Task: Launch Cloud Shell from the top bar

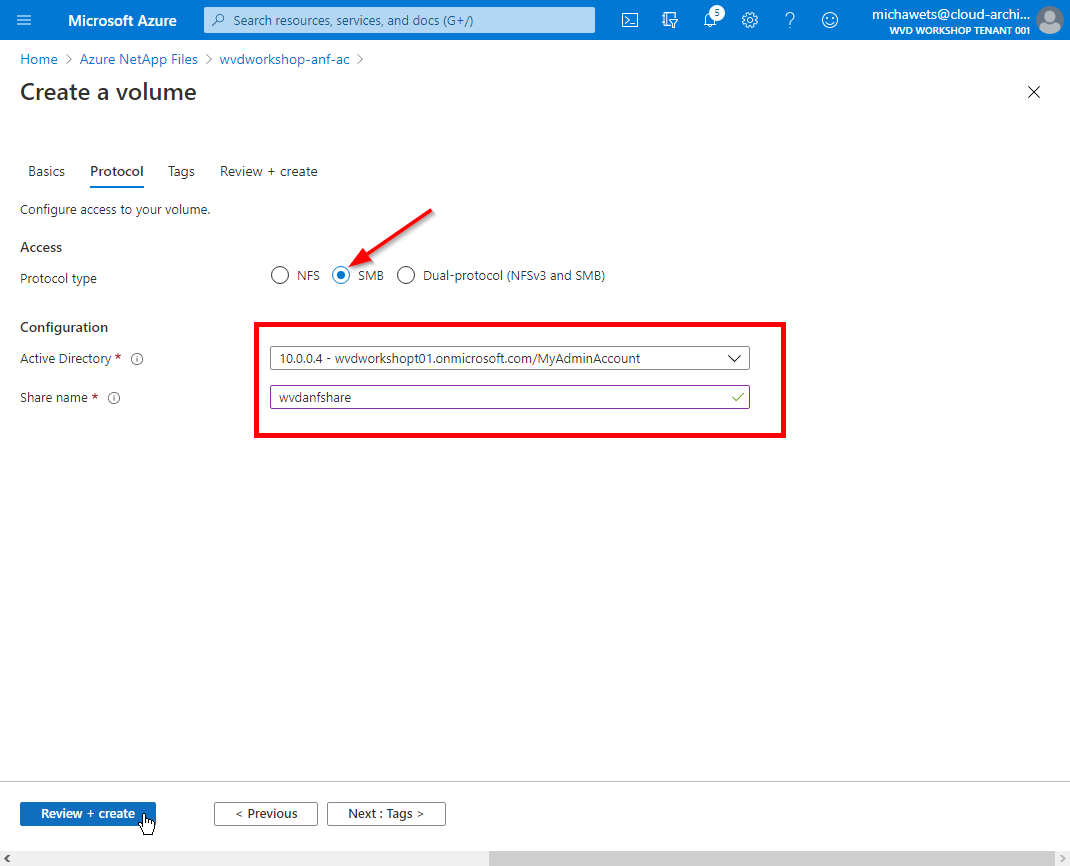Action: 630,20
